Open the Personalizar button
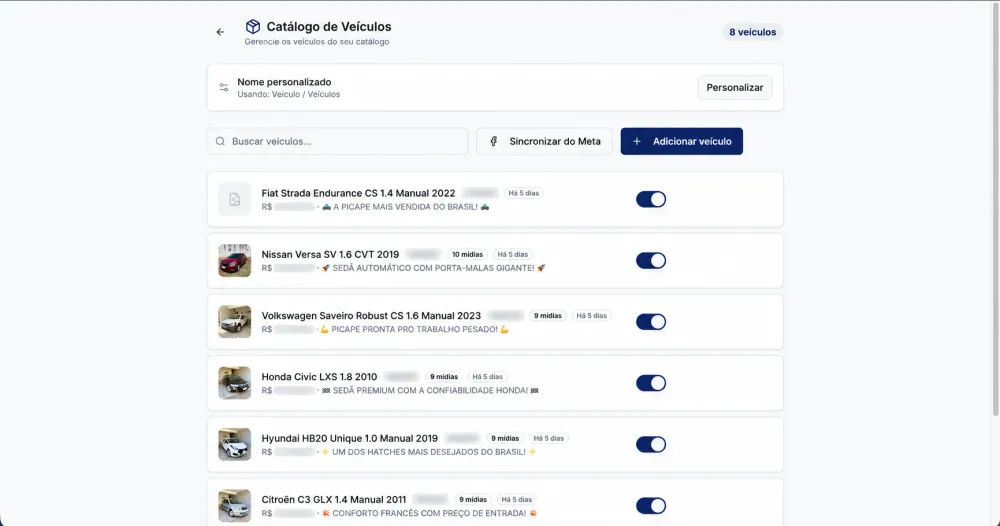This screenshot has height=526, width=1000. pyautogui.click(x=735, y=87)
